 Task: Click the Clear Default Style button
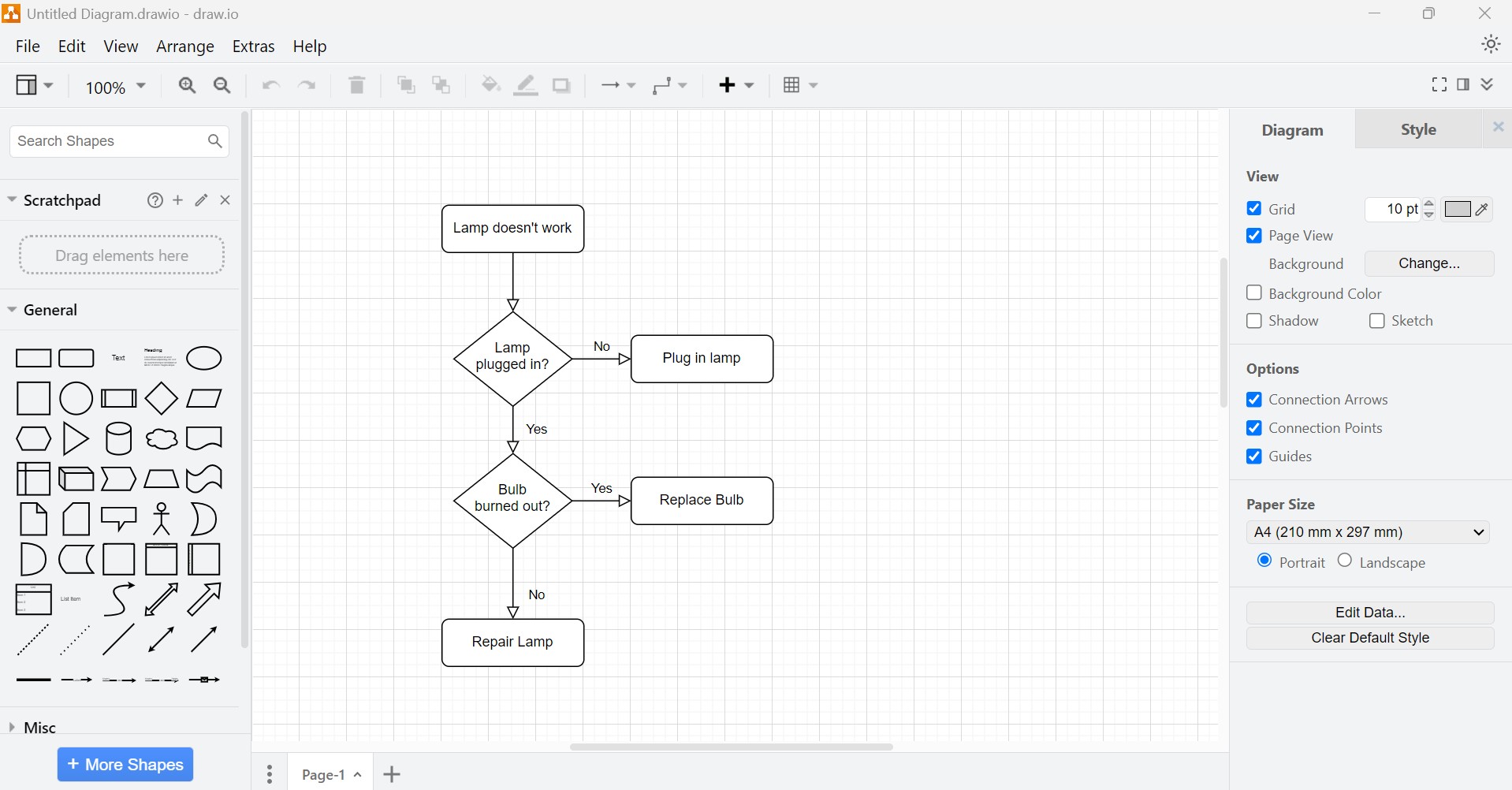pyautogui.click(x=1370, y=637)
